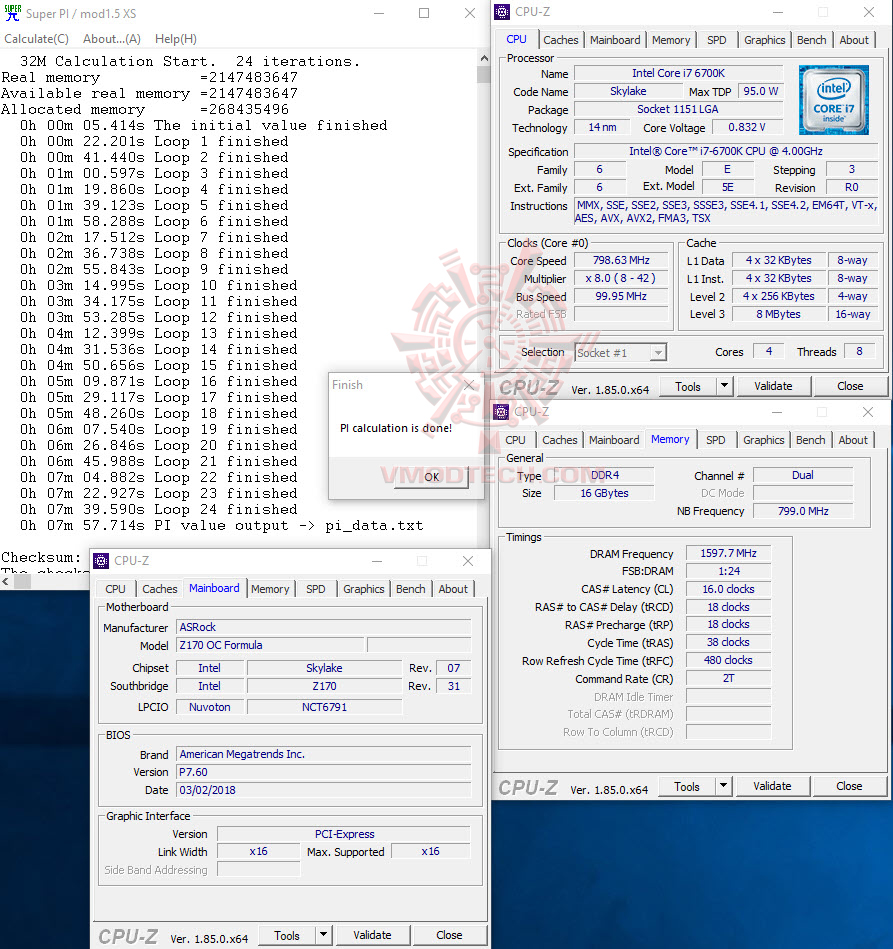Click Validate in the Mainboard CPU-Z window

372,936
